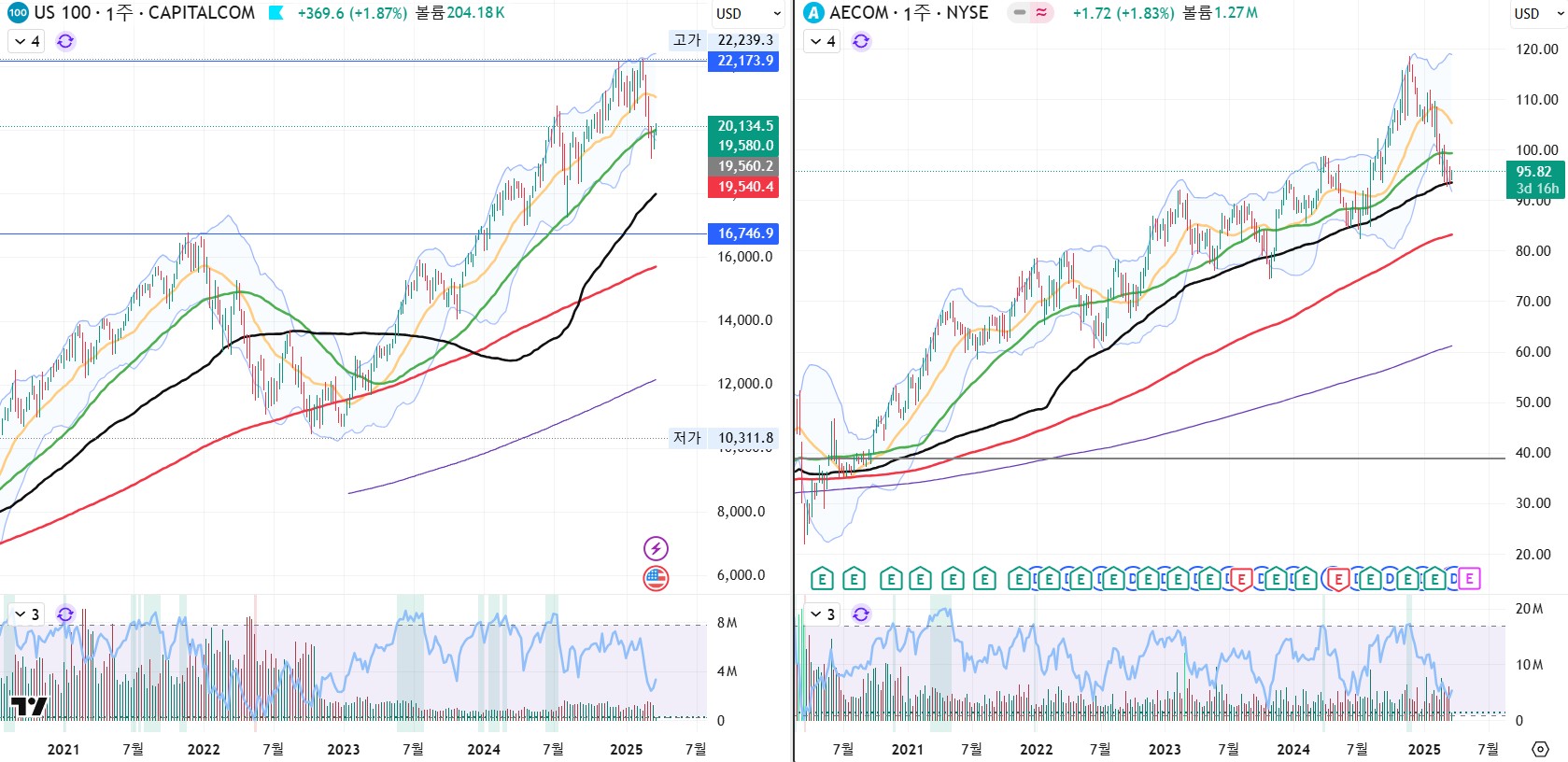
Task: Click the US flag event icon on US 100 chart
Action: [656, 578]
